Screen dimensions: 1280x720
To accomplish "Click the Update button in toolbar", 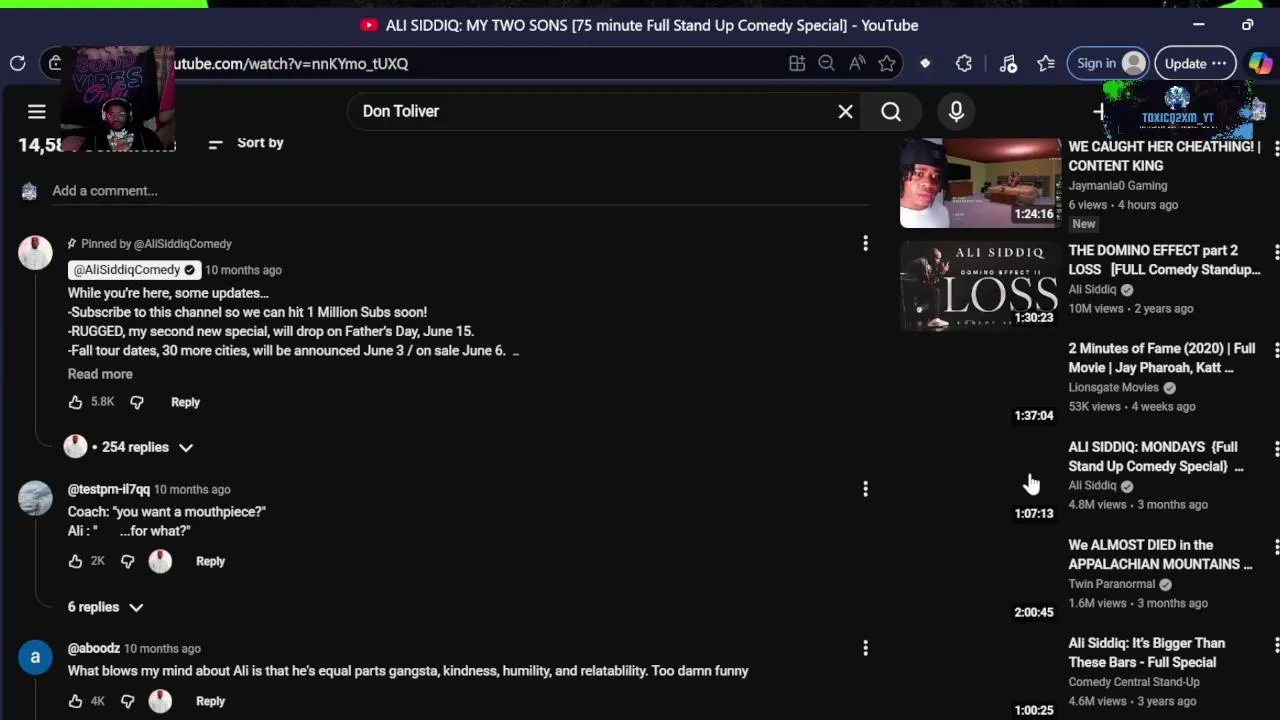I will click(1195, 63).
